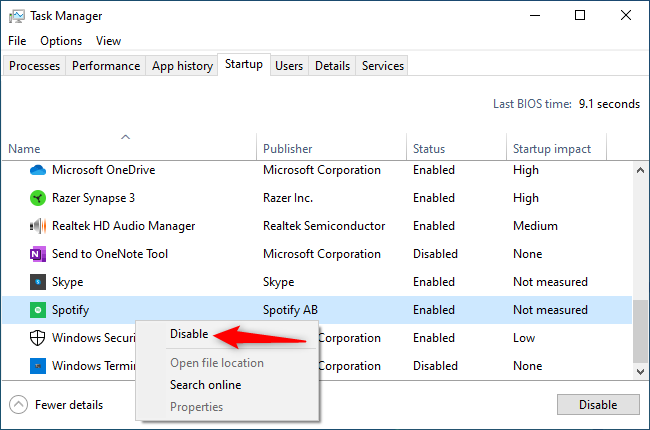Switch to the Performance tab

[106, 66]
